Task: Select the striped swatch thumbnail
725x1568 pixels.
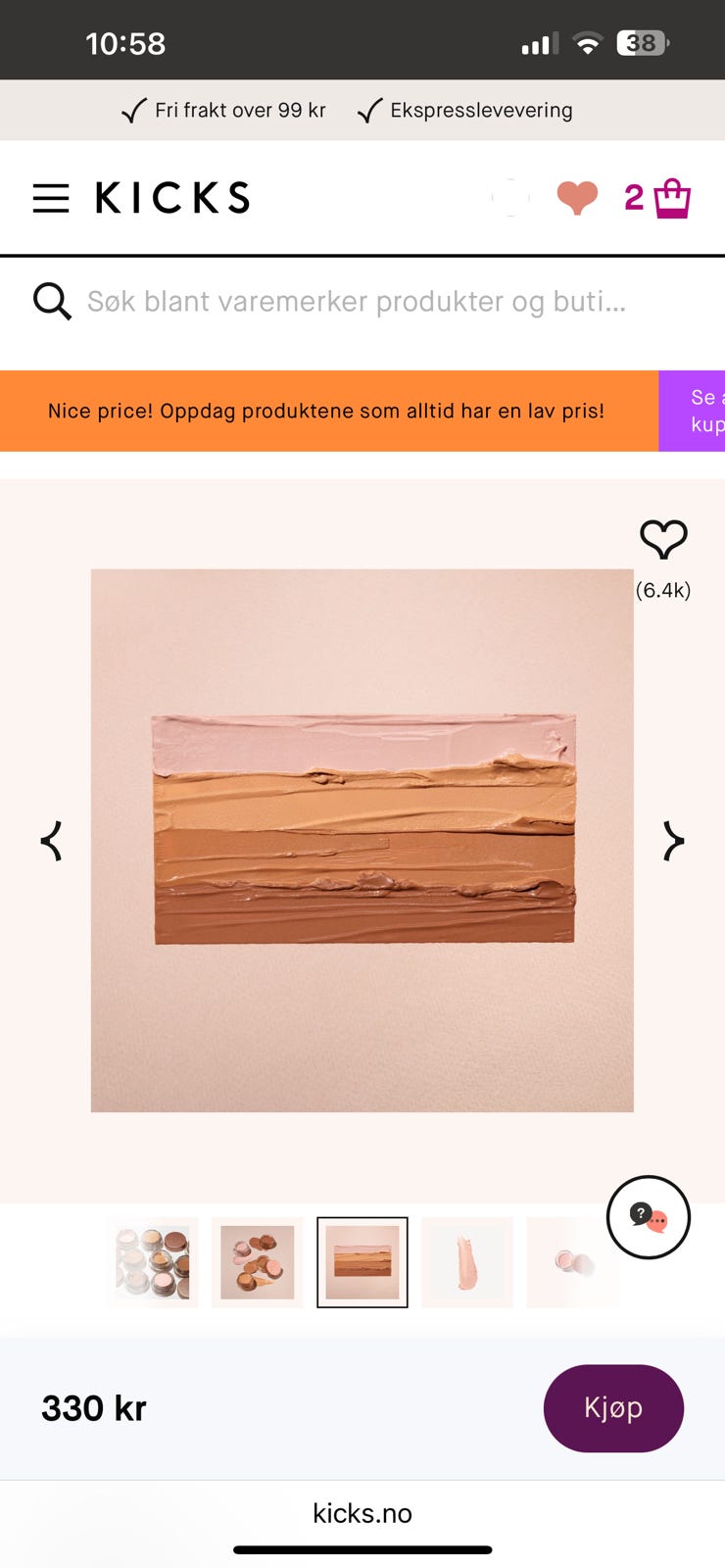Action: tap(362, 1262)
